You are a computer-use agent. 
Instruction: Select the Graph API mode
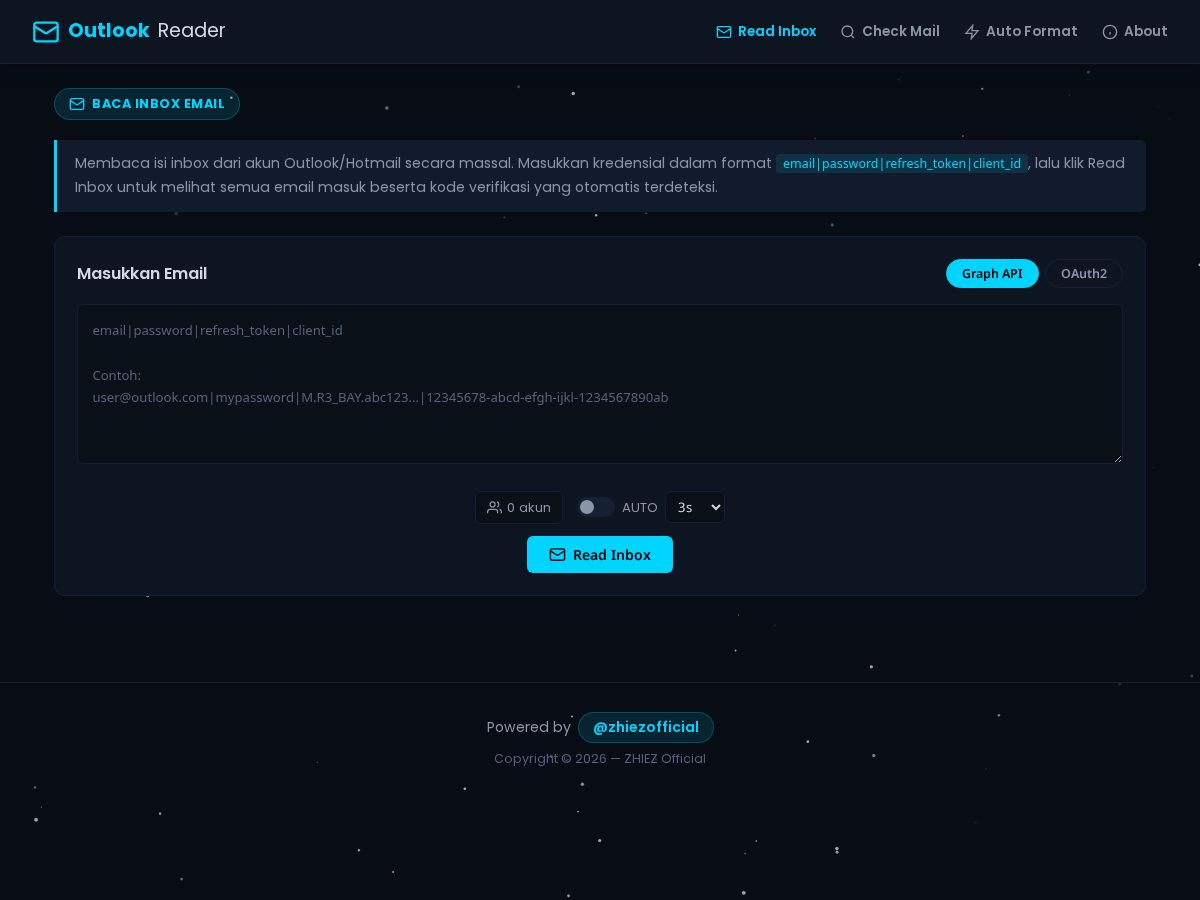click(992, 273)
